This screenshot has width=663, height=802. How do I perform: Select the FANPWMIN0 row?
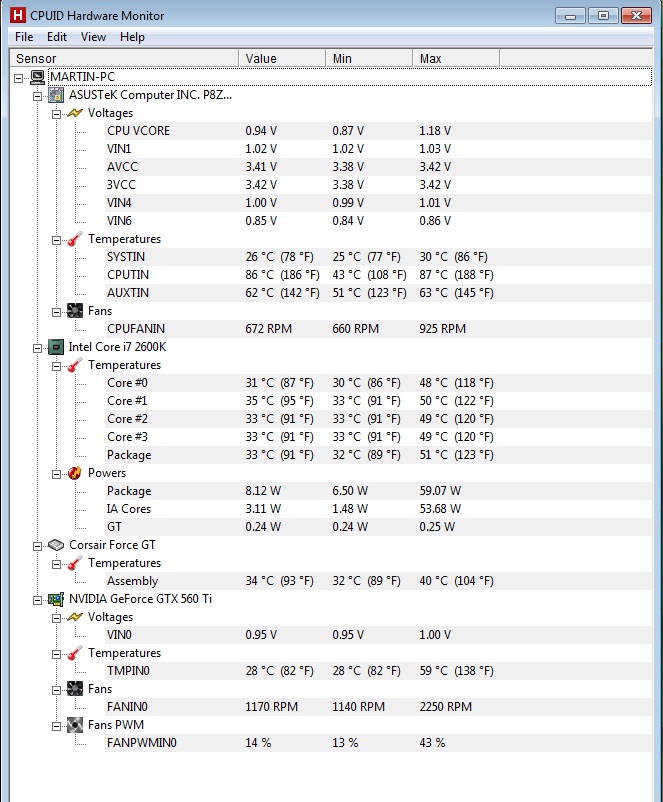(x=378, y=743)
